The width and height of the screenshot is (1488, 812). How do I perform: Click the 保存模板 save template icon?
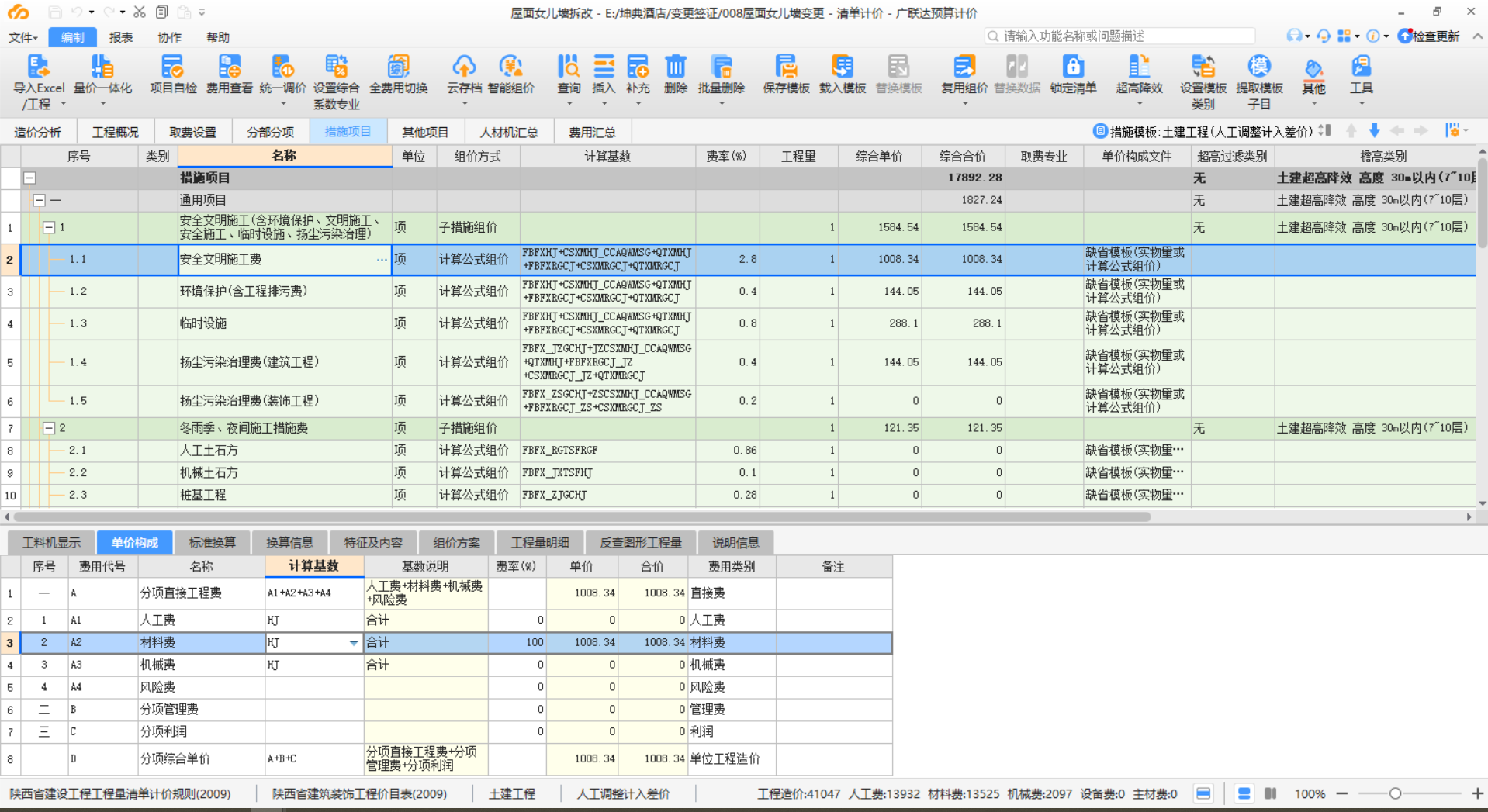(x=786, y=67)
